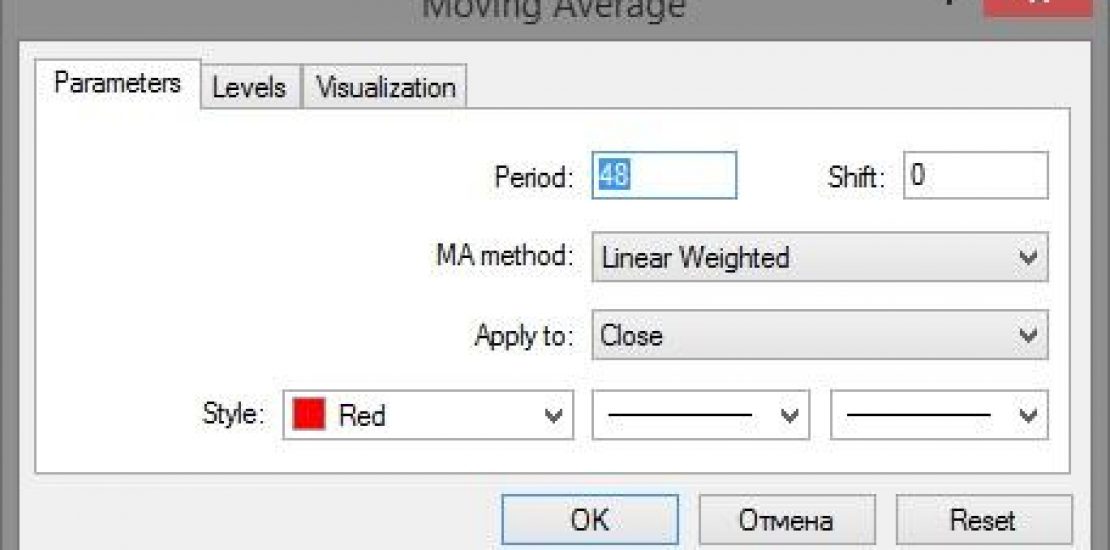1110x550 pixels.
Task: Click the Period input field showing 48
Action: [x=664, y=176]
